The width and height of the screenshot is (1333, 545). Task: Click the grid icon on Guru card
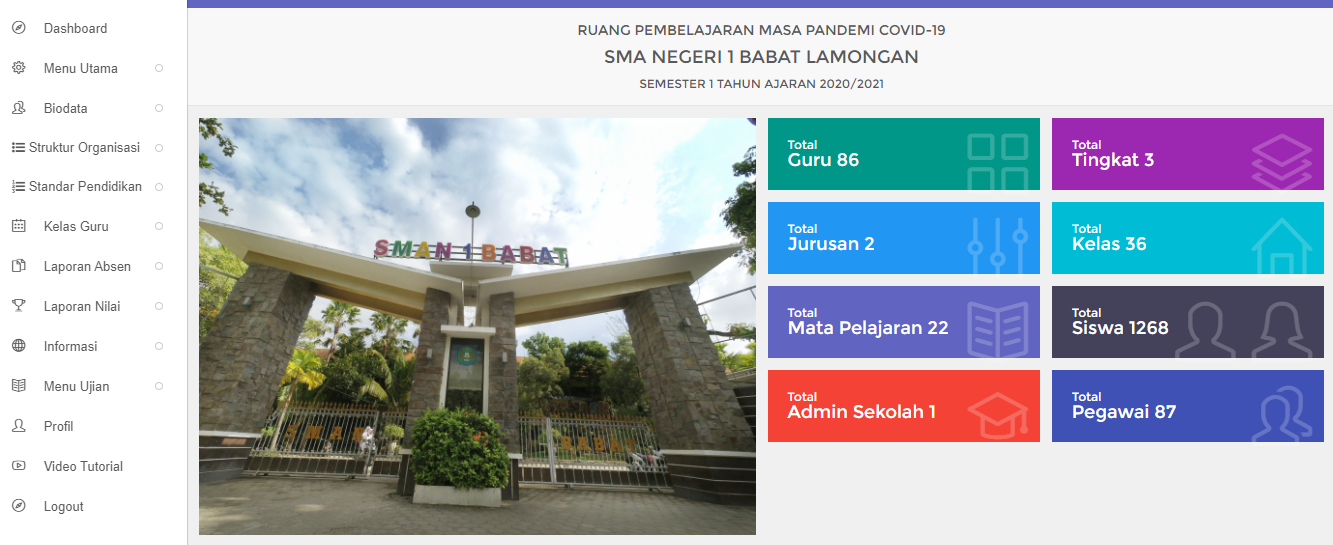(997, 161)
